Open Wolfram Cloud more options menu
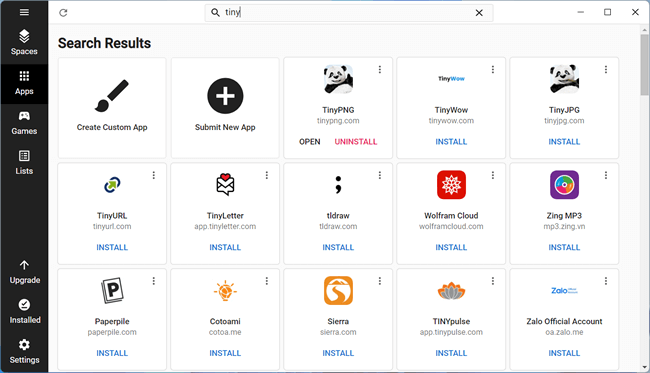This screenshot has height=373, width=650. click(x=493, y=175)
